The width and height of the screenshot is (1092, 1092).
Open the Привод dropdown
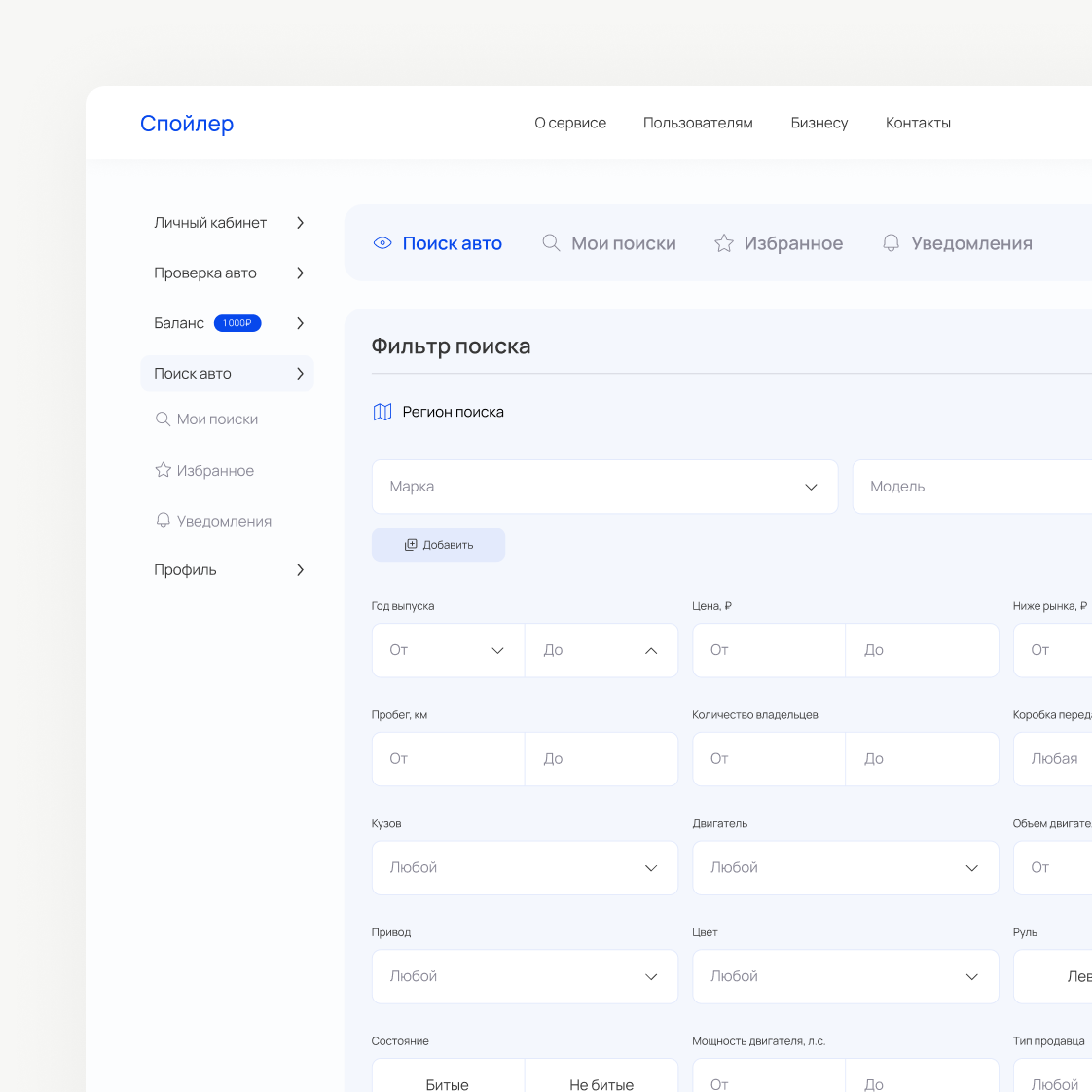(x=526, y=976)
